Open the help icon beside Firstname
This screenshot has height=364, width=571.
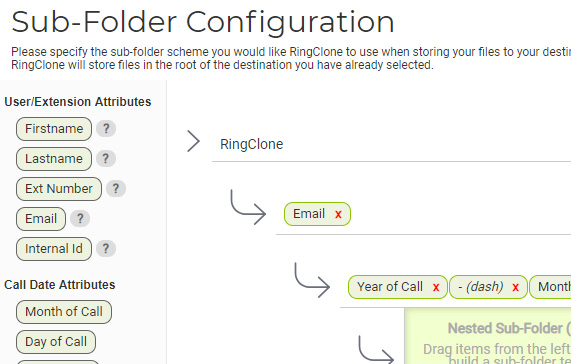tap(106, 128)
